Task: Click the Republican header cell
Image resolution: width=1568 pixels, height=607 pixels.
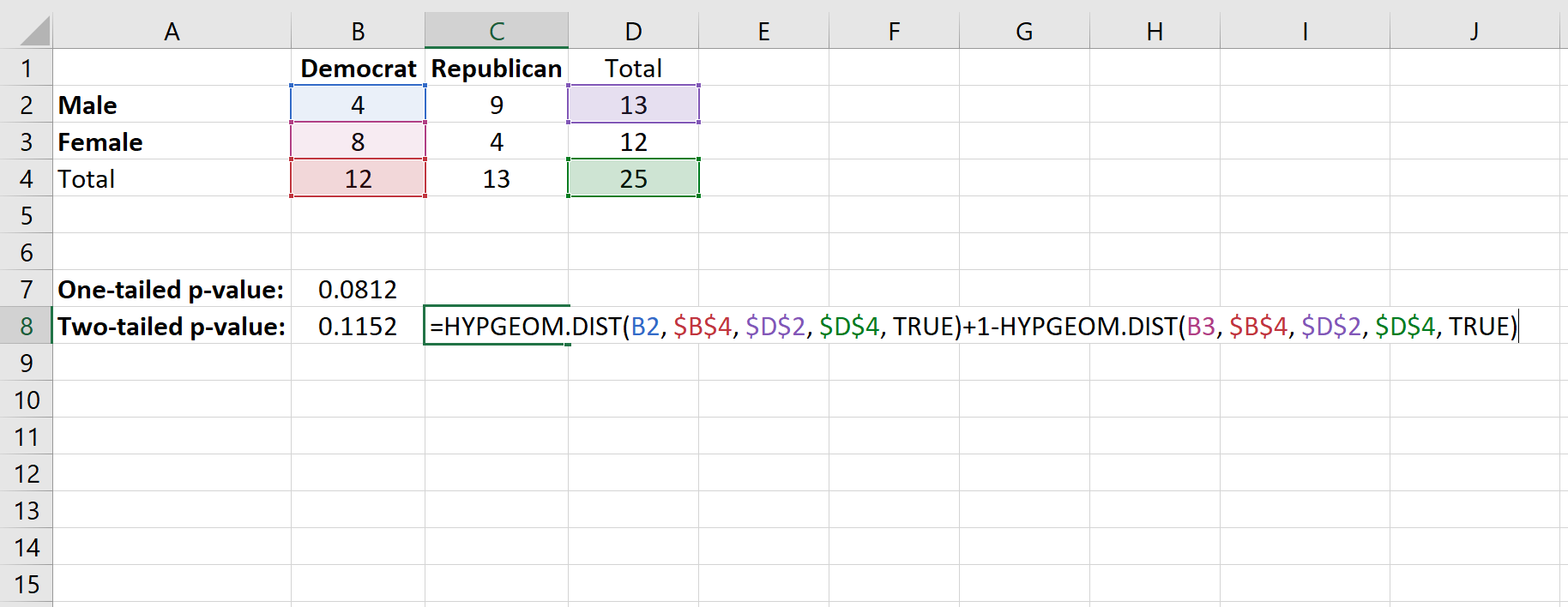Action: tap(496, 69)
